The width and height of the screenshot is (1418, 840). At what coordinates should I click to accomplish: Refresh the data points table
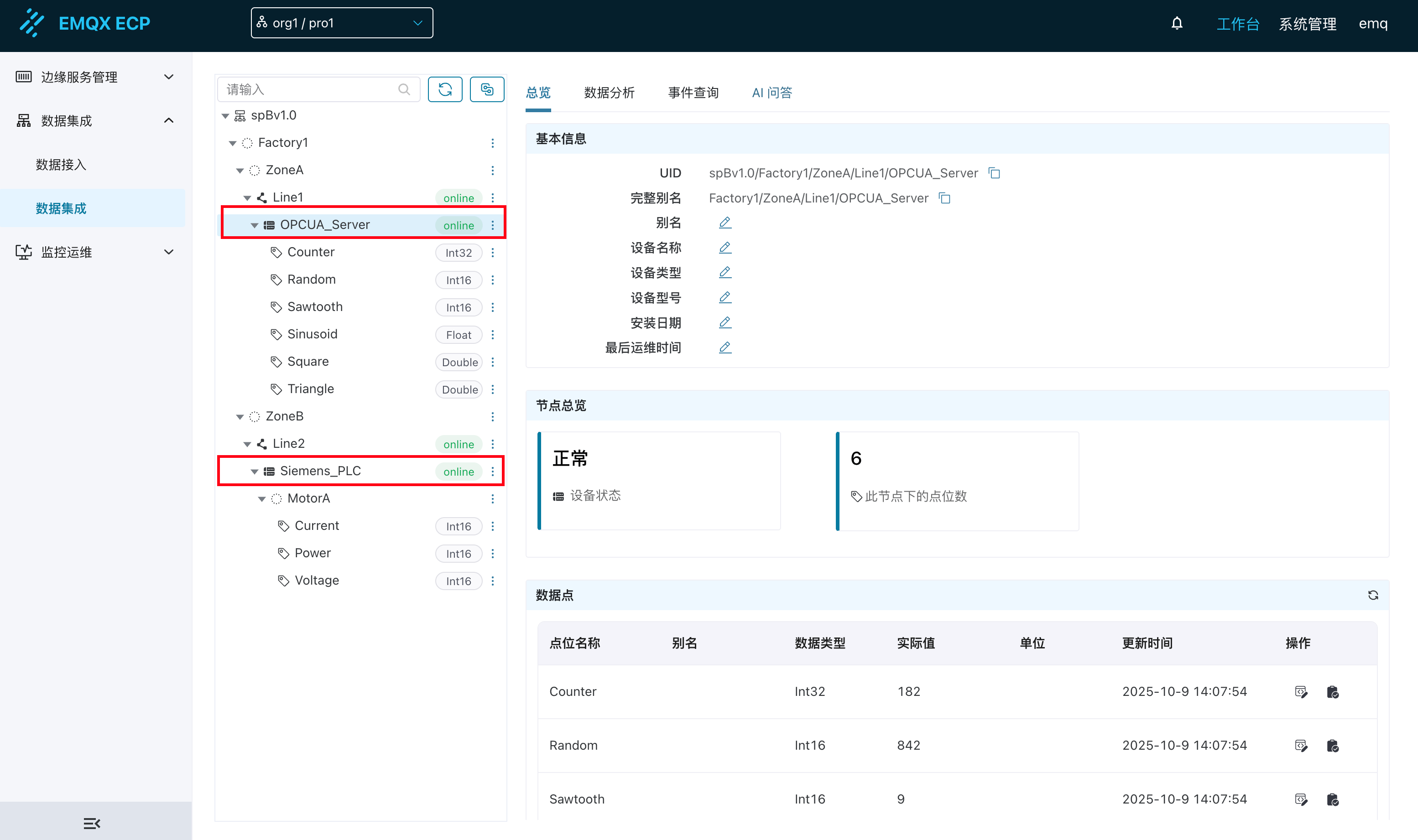(1373, 595)
